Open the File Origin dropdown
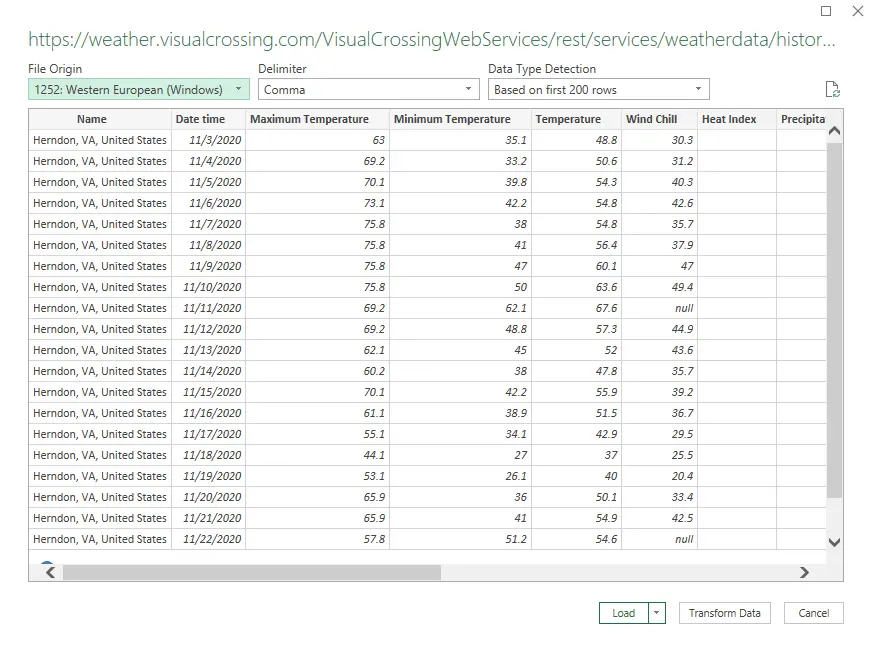The width and height of the screenshot is (872, 652). click(139, 90)
